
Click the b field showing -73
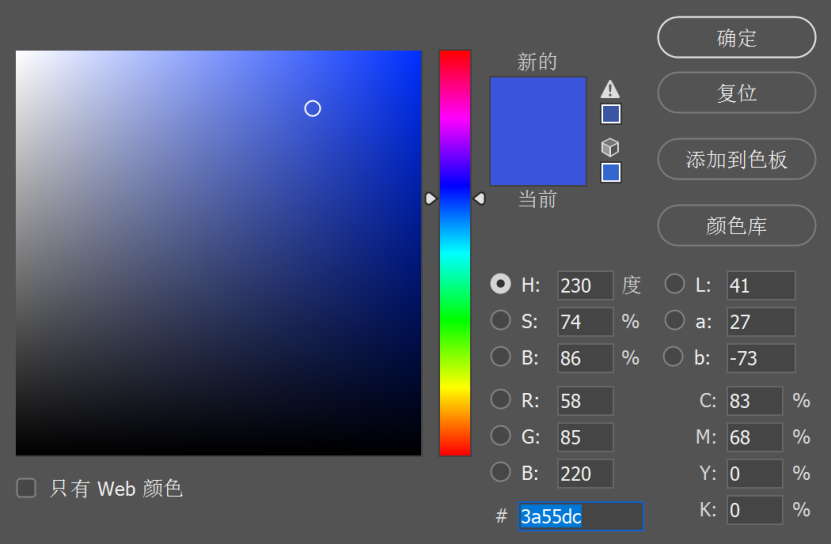[761, 358]
